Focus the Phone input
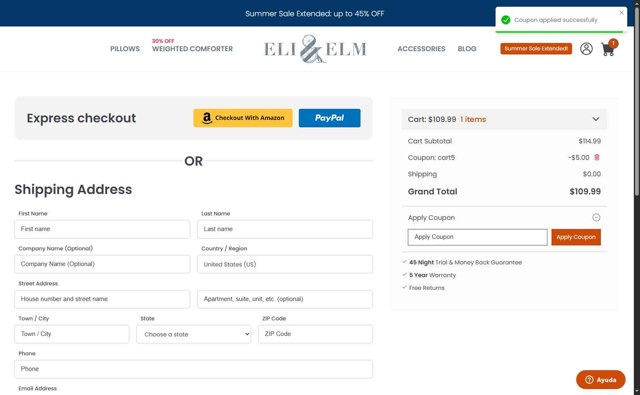Screen dimensions: 640x395 click(193, 369)
